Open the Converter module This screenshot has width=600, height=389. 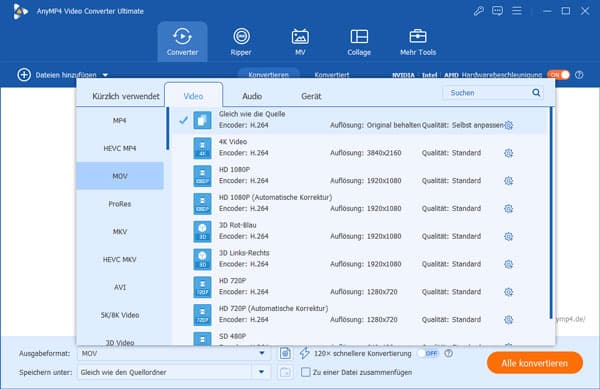pyautogui.click(x=183, y=42)
